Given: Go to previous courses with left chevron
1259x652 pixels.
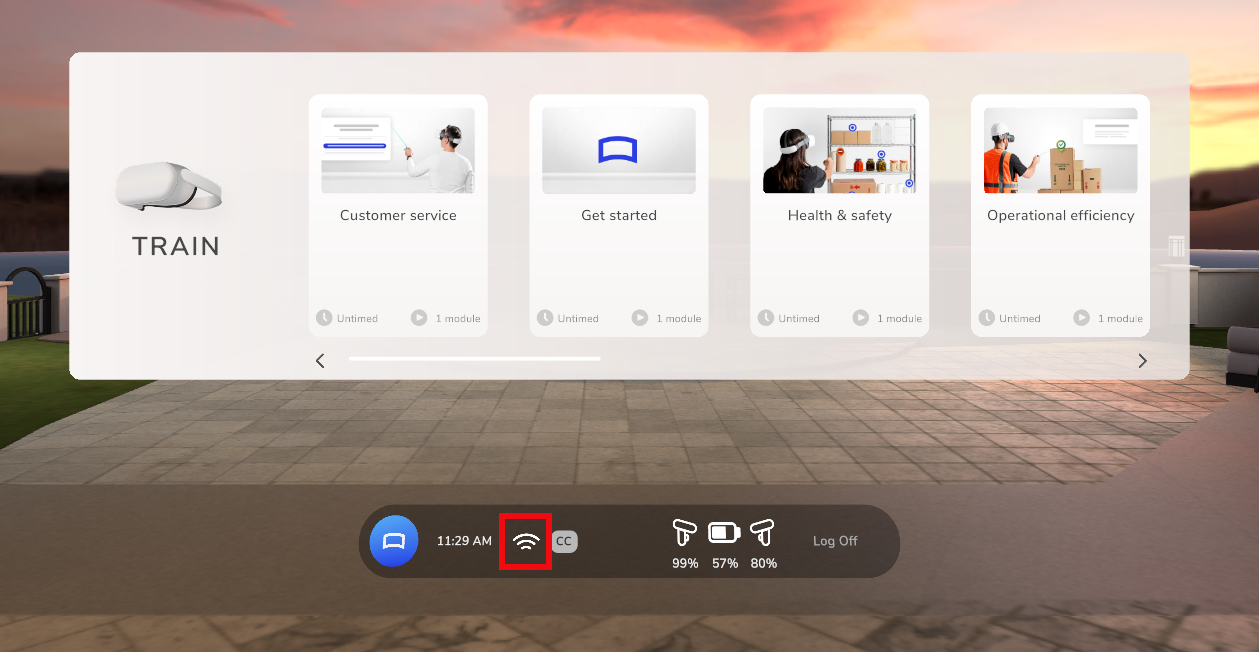Looking at the screenshot, I should click(320, 361).
